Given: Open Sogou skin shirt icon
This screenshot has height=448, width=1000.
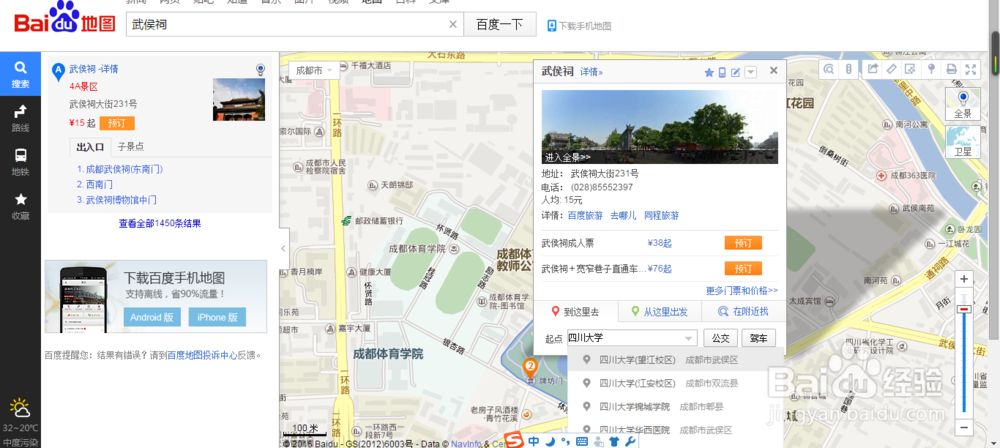Looking at the screenshot, I should [x=614, y=441].
